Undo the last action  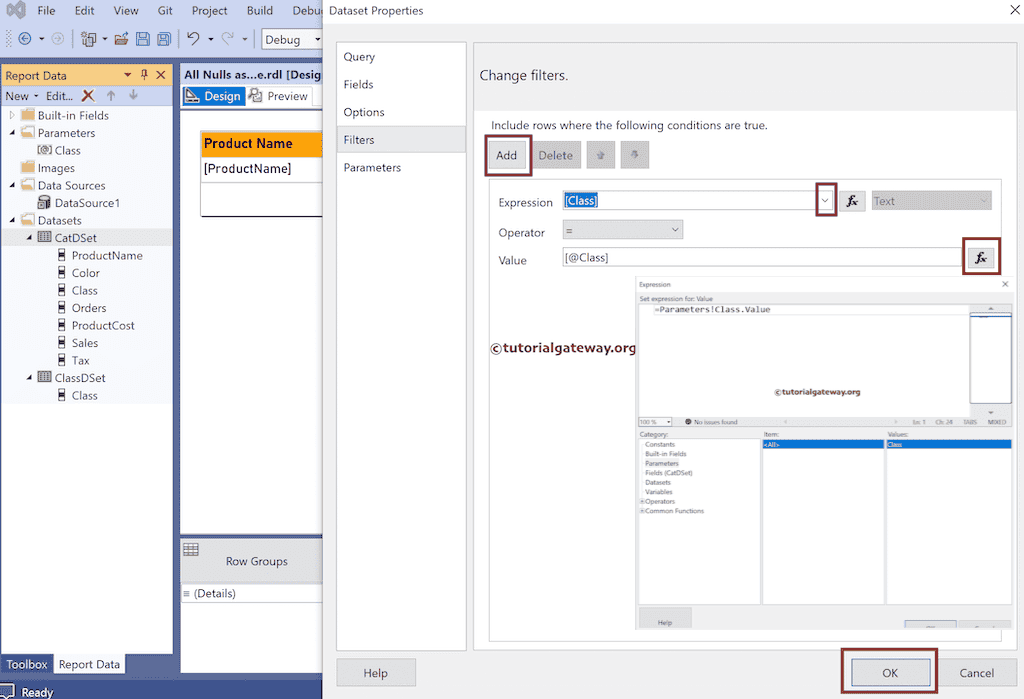point(194,39)
